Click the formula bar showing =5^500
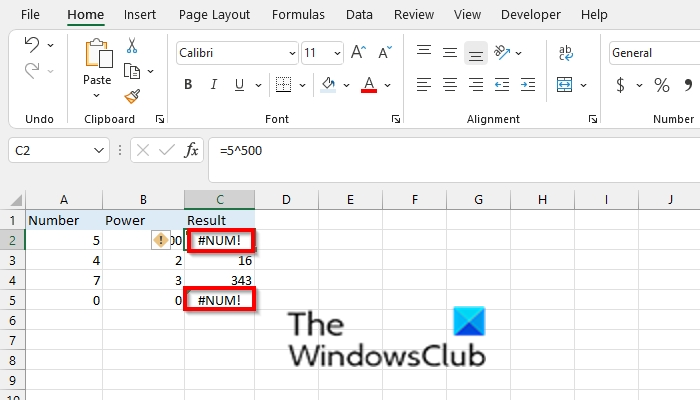The width and height of the screenshot is (700, 400). [454, 160]
